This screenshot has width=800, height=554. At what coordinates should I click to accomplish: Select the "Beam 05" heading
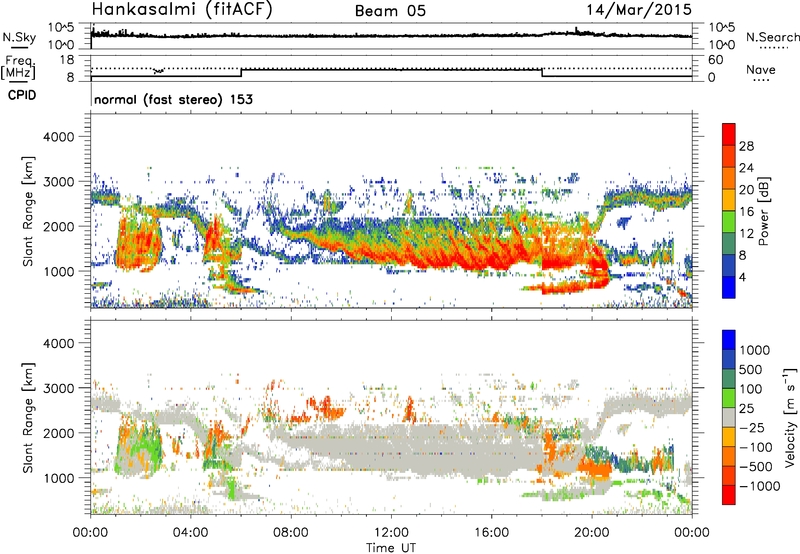pos(390,11)
